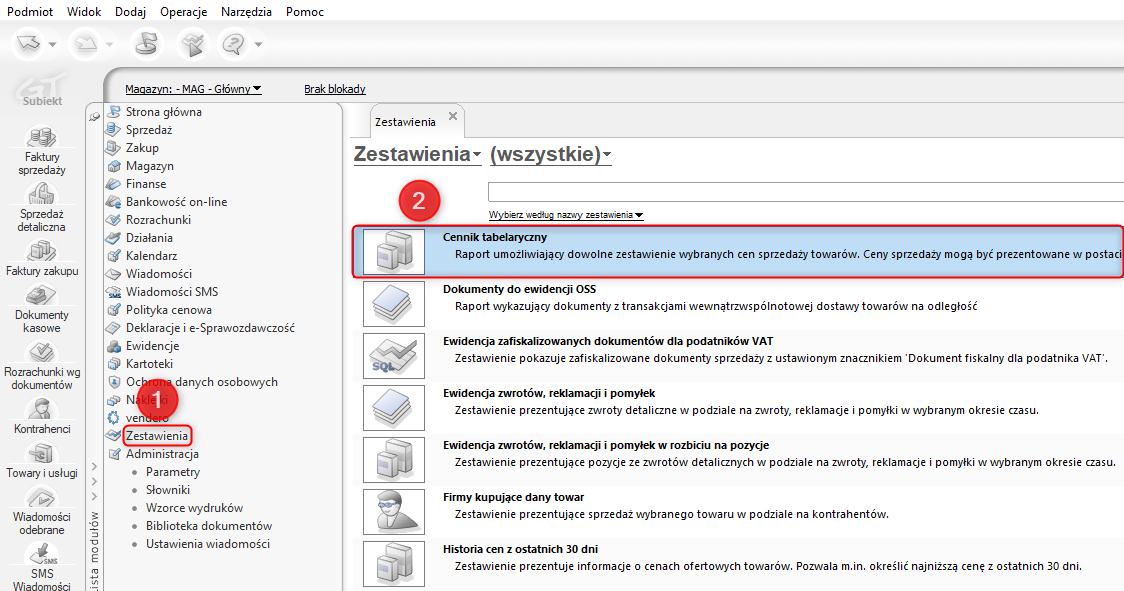Open the Operacje menu
The height and width of the screenshot is (591, 1124).
[x=184, y=11]
